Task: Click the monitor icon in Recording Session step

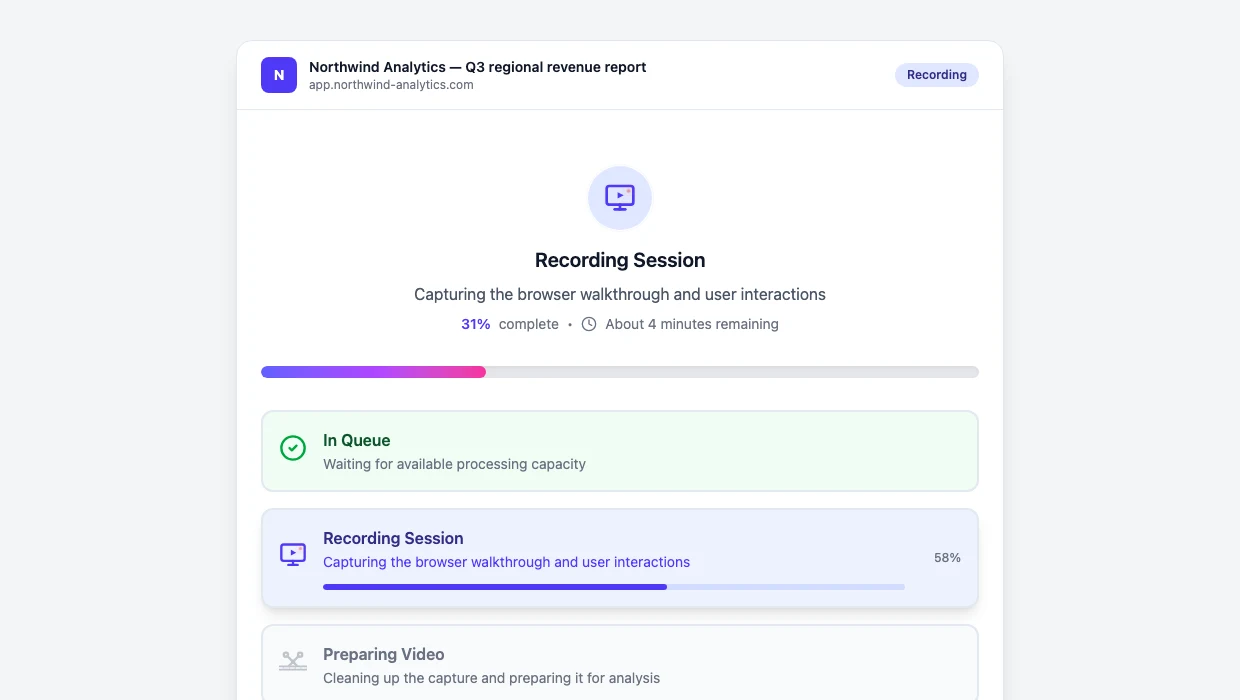Action: point(293,554)
